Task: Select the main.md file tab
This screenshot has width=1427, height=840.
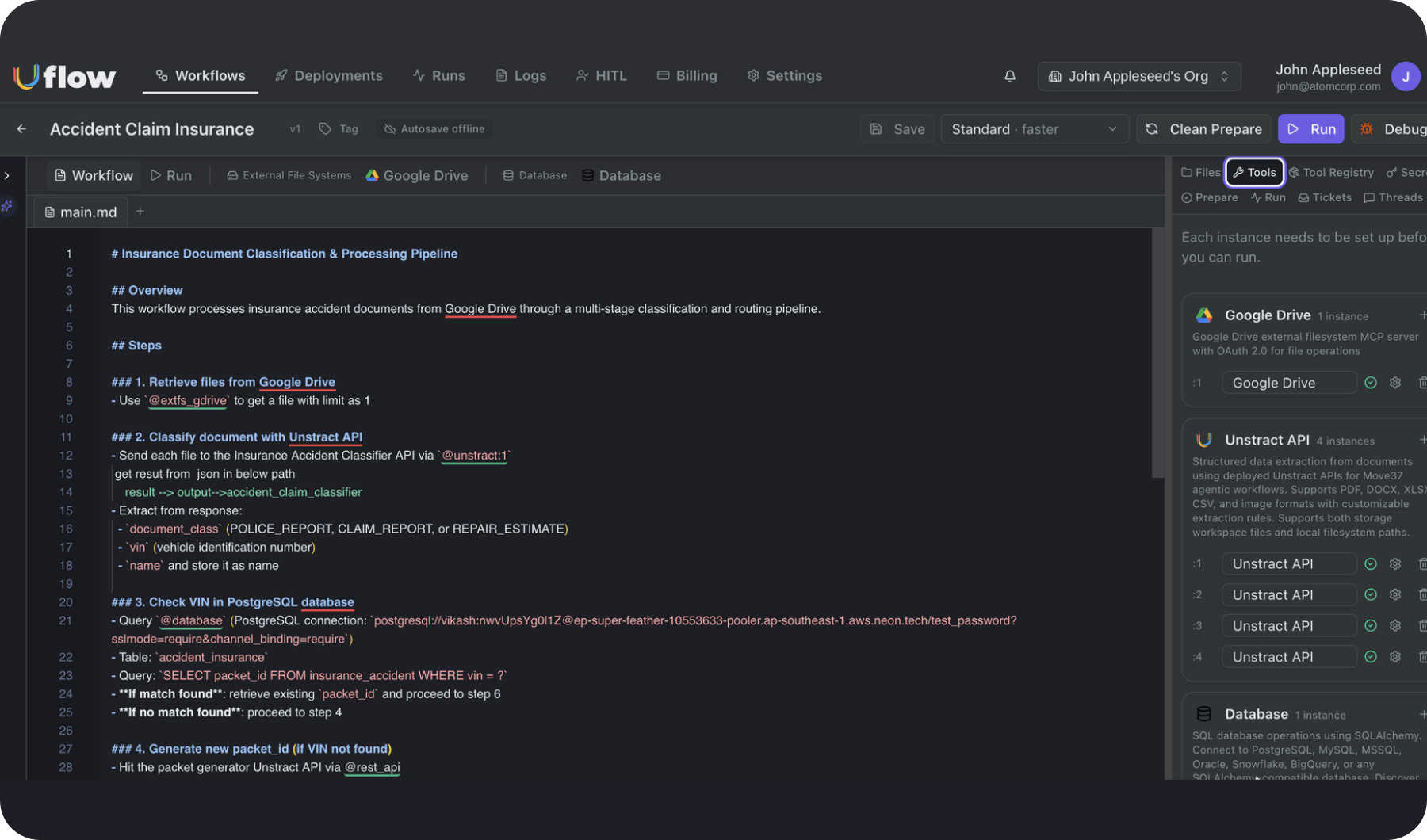Action: click(x=81, y=212)
